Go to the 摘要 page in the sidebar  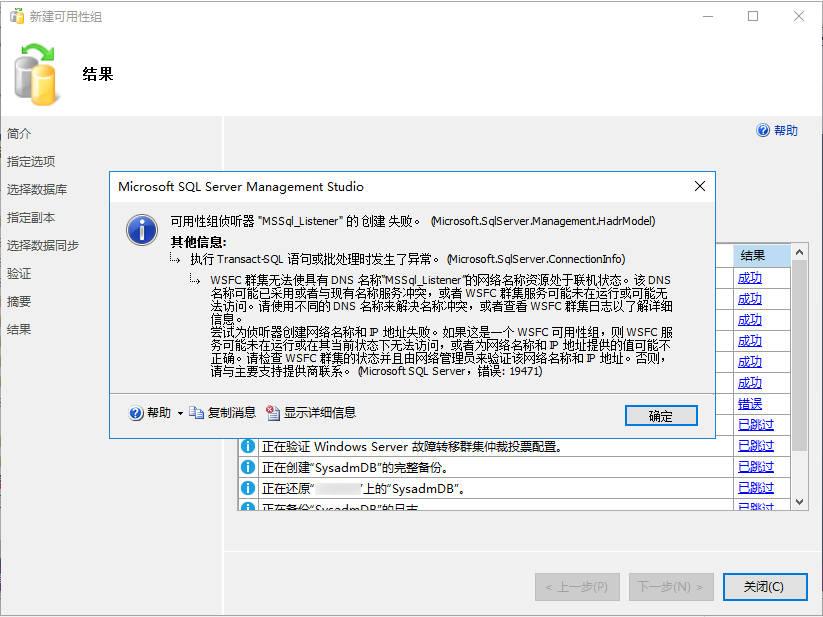pos(19,301)
